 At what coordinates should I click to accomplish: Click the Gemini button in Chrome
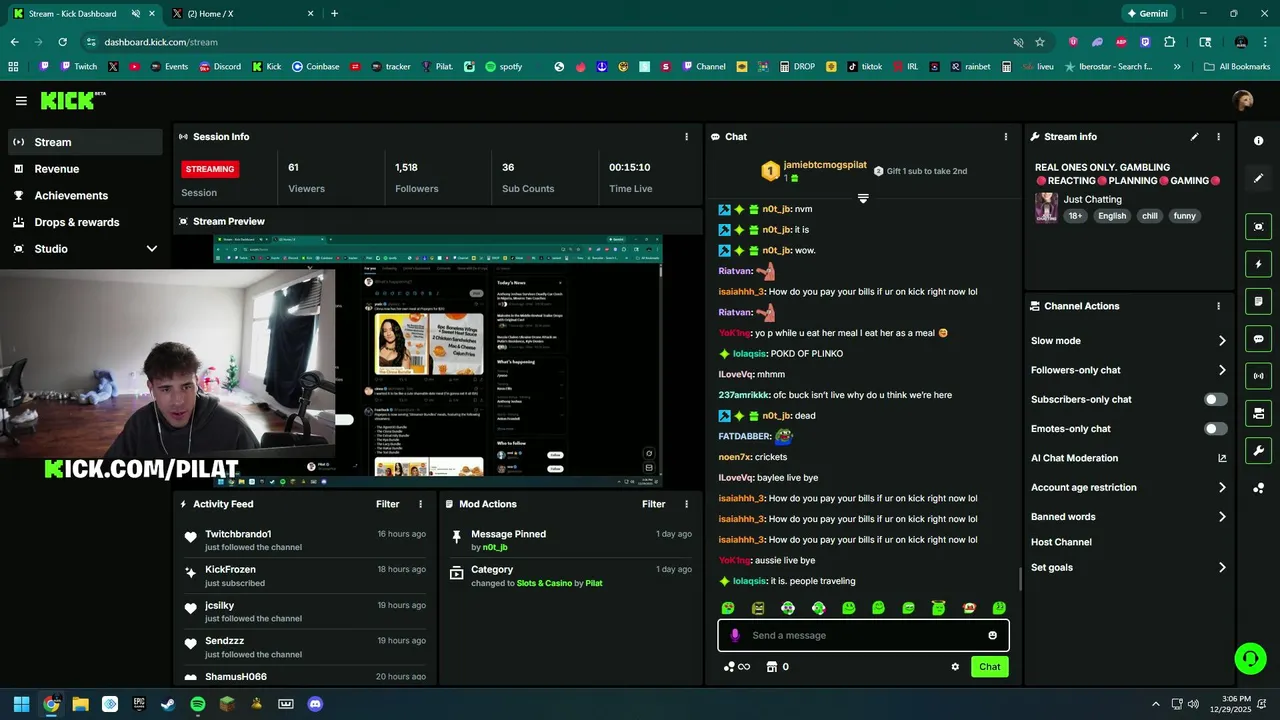[x=1148, y=14]
